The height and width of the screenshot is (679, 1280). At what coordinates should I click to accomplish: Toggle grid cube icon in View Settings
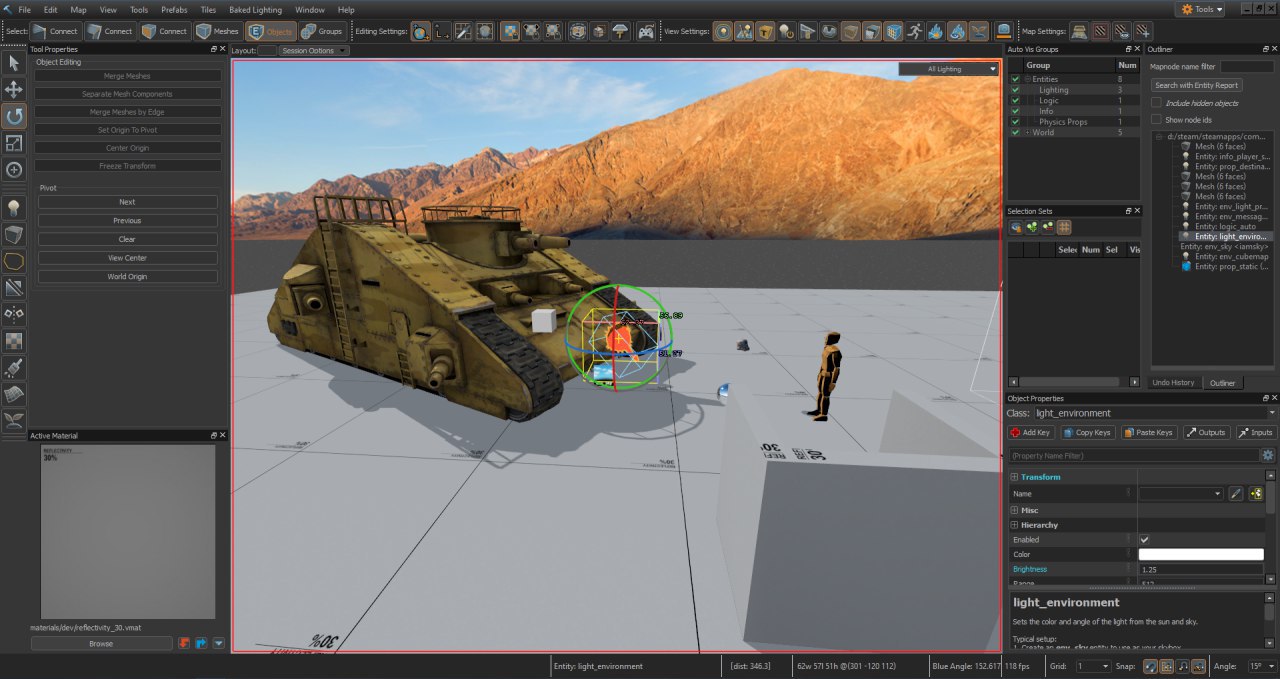(893, 31)
